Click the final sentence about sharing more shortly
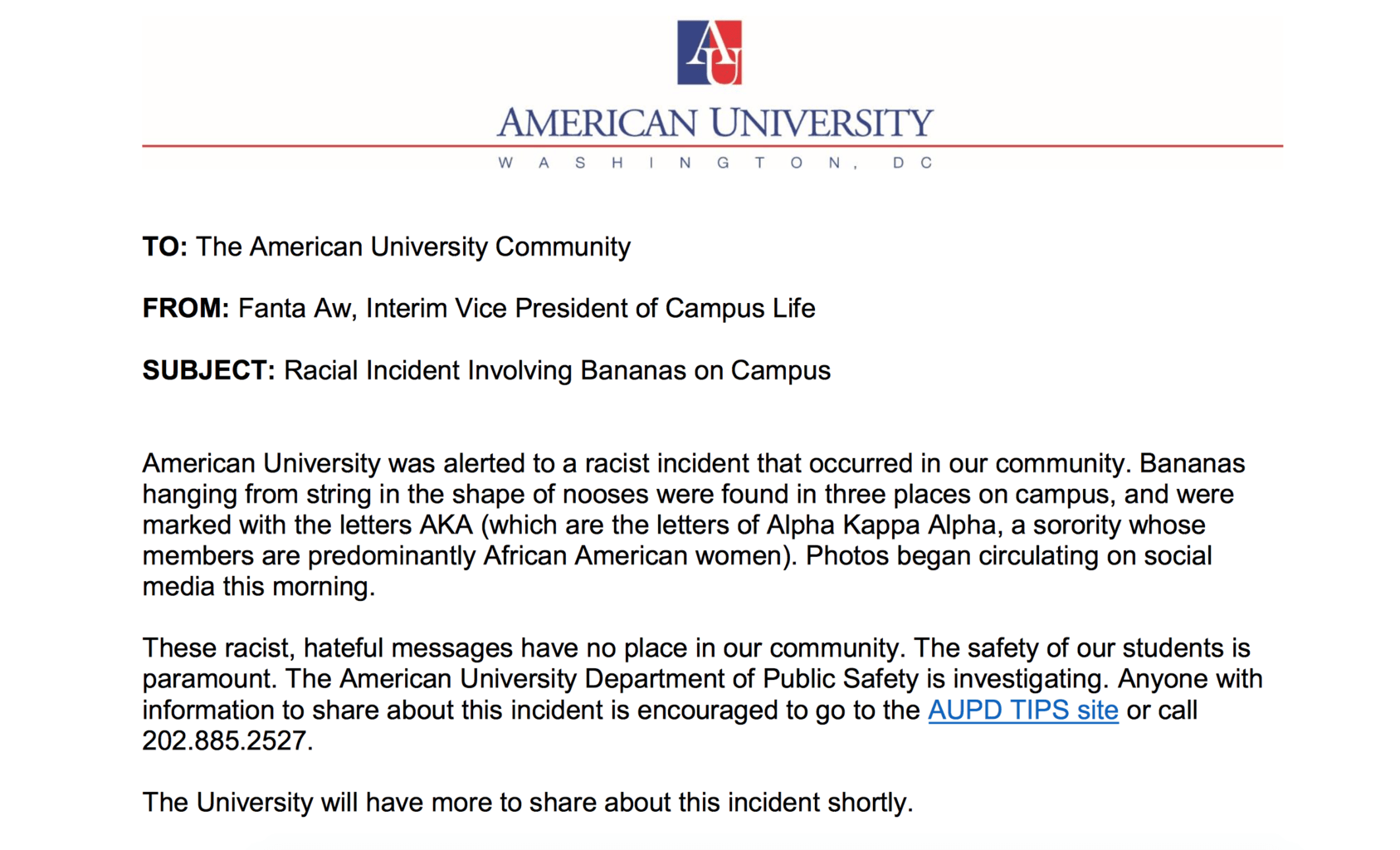This screenshot has width=1400, height=850. 528,802
